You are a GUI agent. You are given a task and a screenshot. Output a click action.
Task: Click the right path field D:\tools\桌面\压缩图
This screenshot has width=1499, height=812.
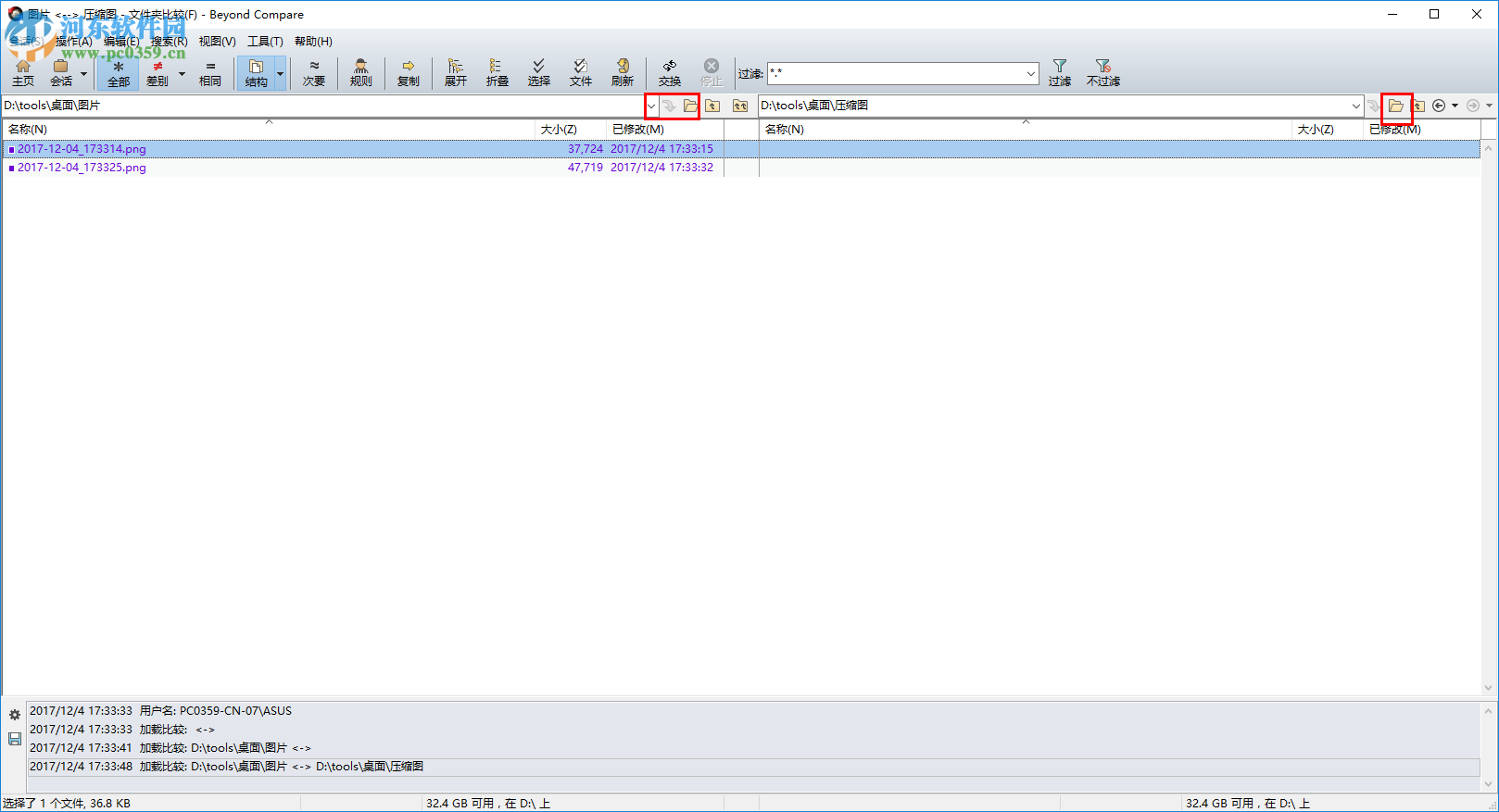coord(1053,106)
